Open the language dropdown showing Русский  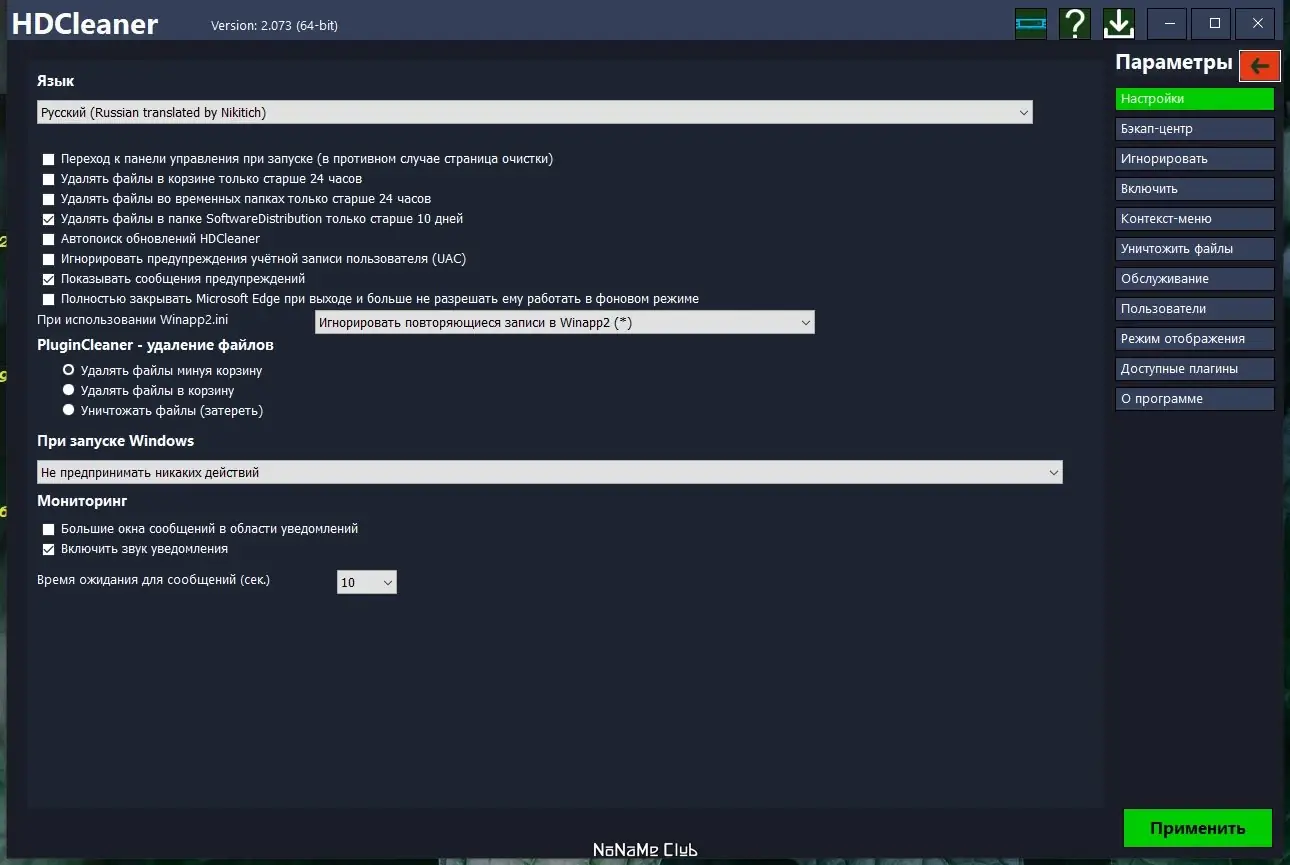click(x=535, y=113)
